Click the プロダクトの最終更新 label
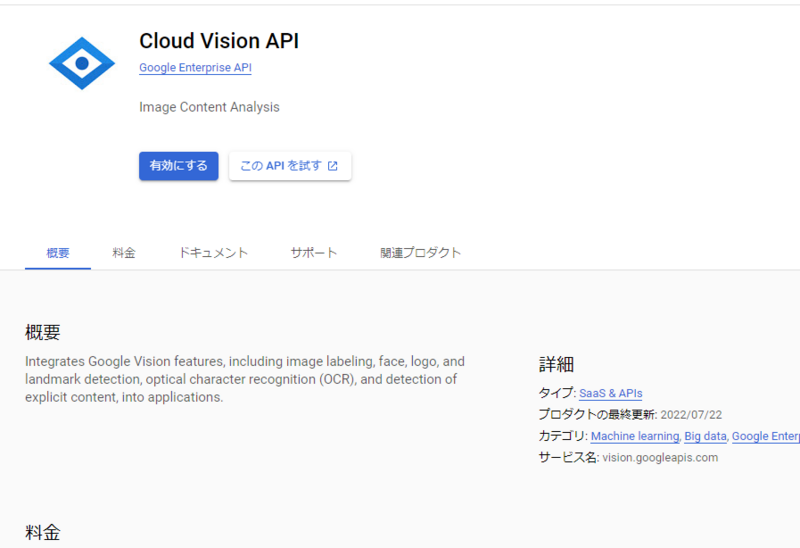The image size is (800, 548). tap(597, 414)
